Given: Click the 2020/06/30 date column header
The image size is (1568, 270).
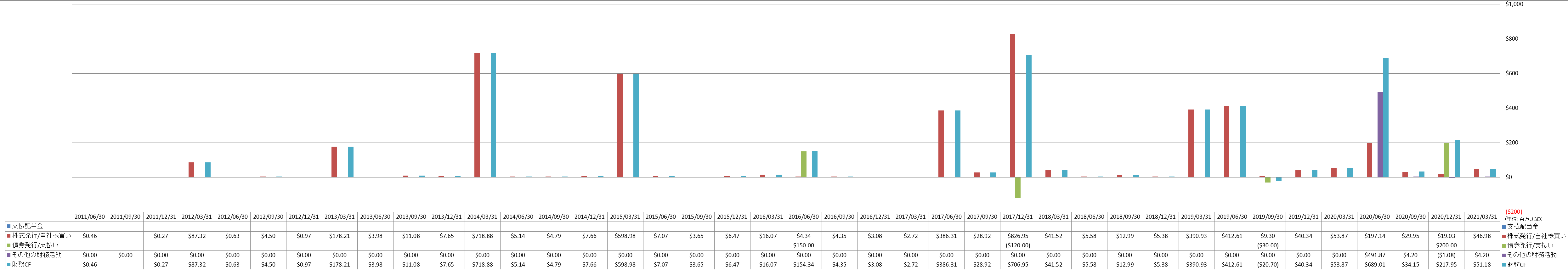Looking at the screenshot, I should click(1376, 217).
